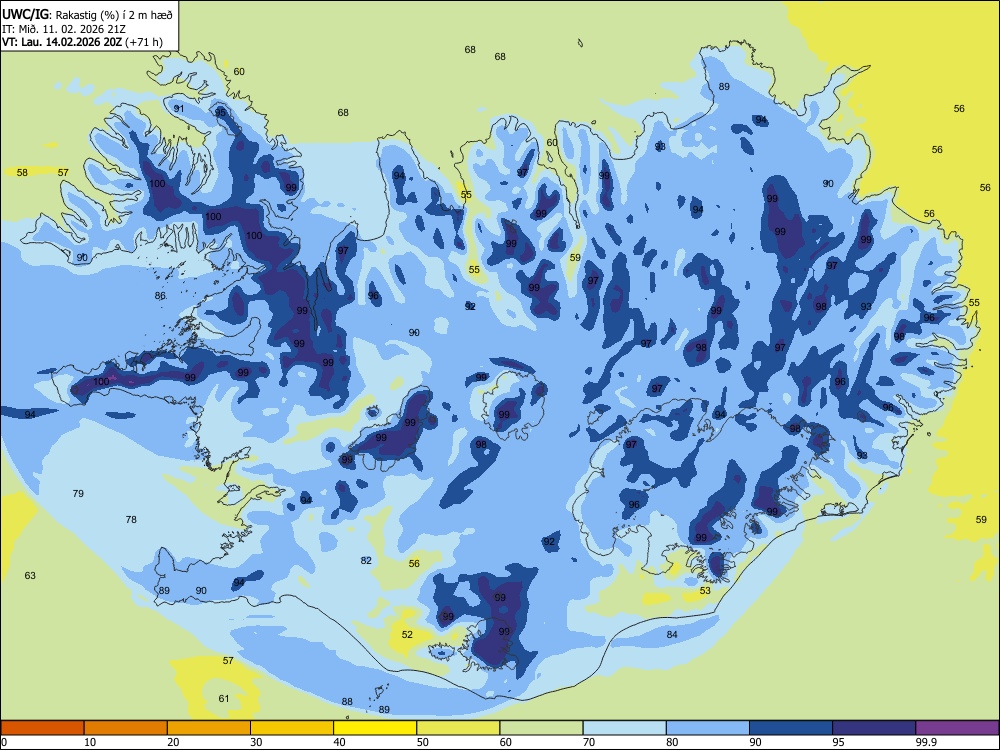Click the humidity value '82' on the map

[366, 561]
